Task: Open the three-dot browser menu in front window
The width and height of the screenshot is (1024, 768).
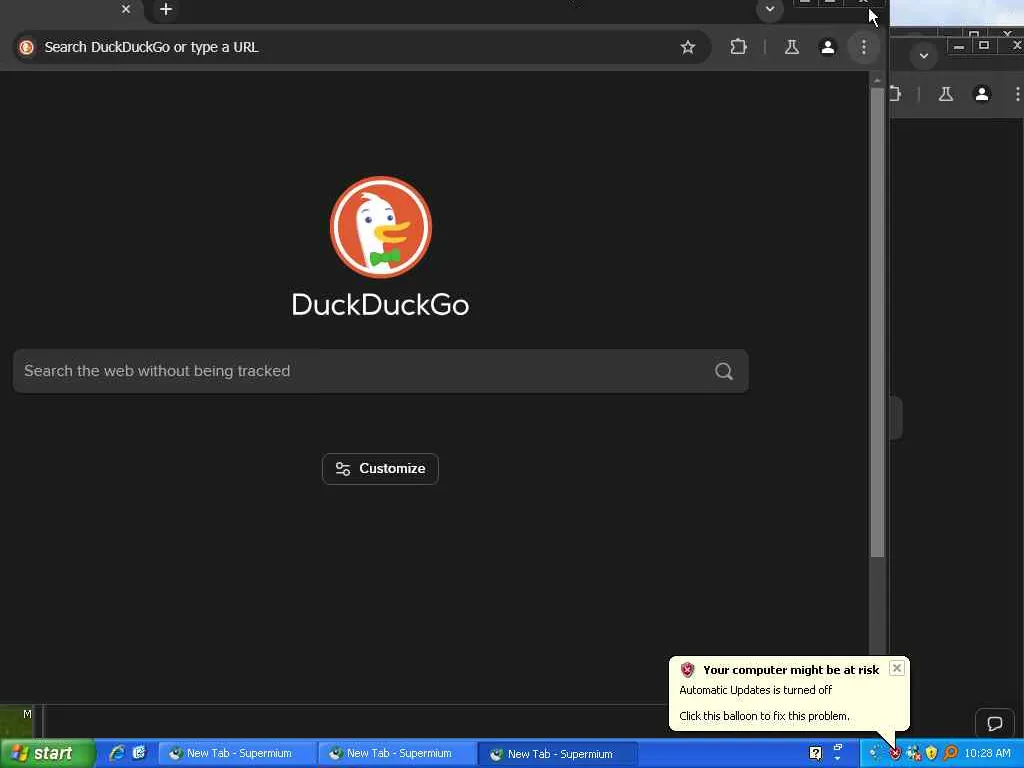Action: tap(863, 47)
